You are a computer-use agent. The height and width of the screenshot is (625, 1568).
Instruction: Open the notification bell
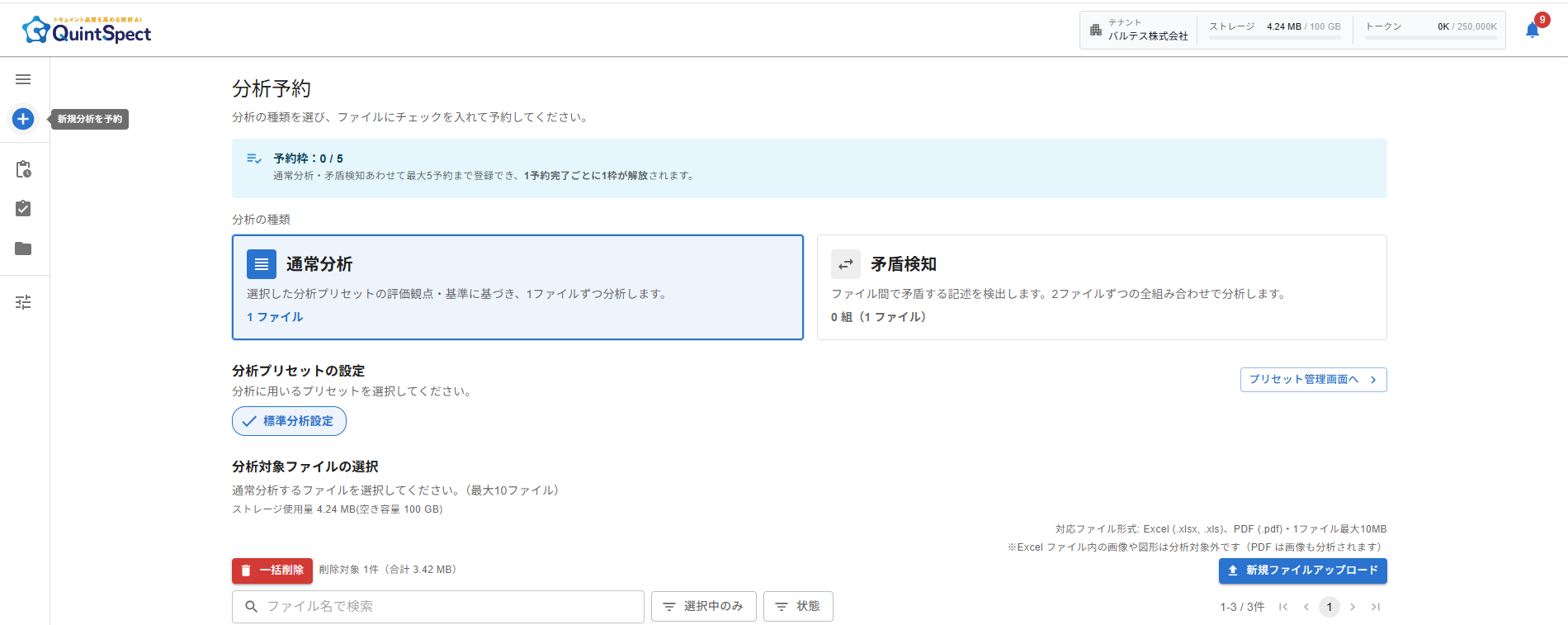pos(1533,31)
